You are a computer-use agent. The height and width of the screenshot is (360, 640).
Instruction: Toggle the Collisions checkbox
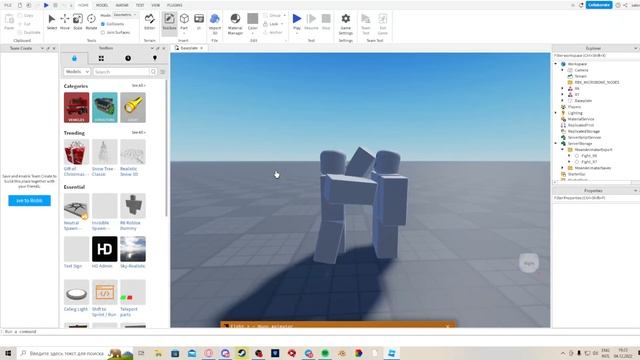pyautogui.click(x=103, y=24)
